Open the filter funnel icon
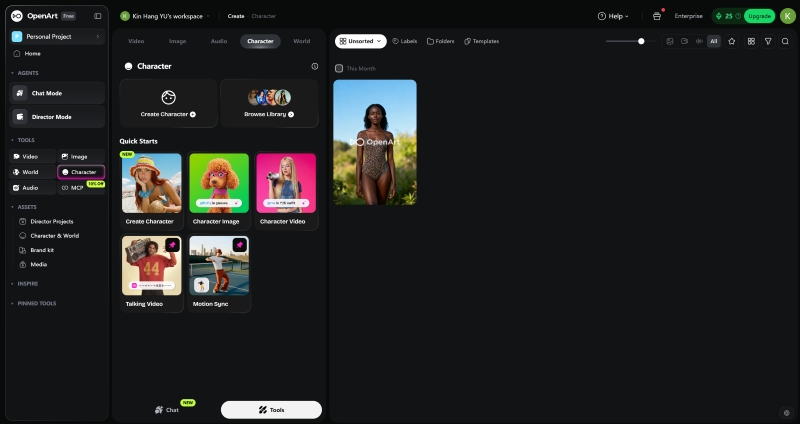800x424 pixels. 768,41
